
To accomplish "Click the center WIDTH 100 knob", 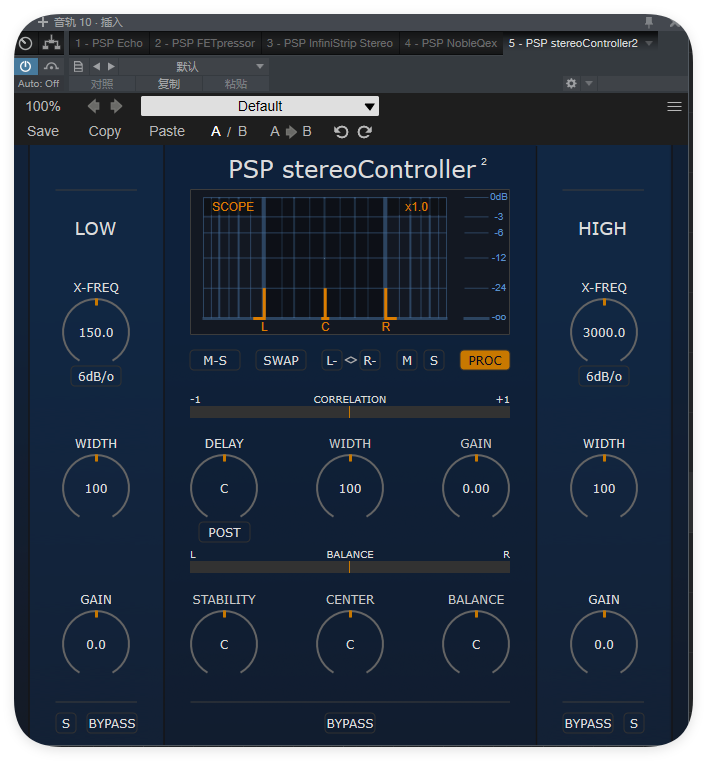I will click(350, 488).
